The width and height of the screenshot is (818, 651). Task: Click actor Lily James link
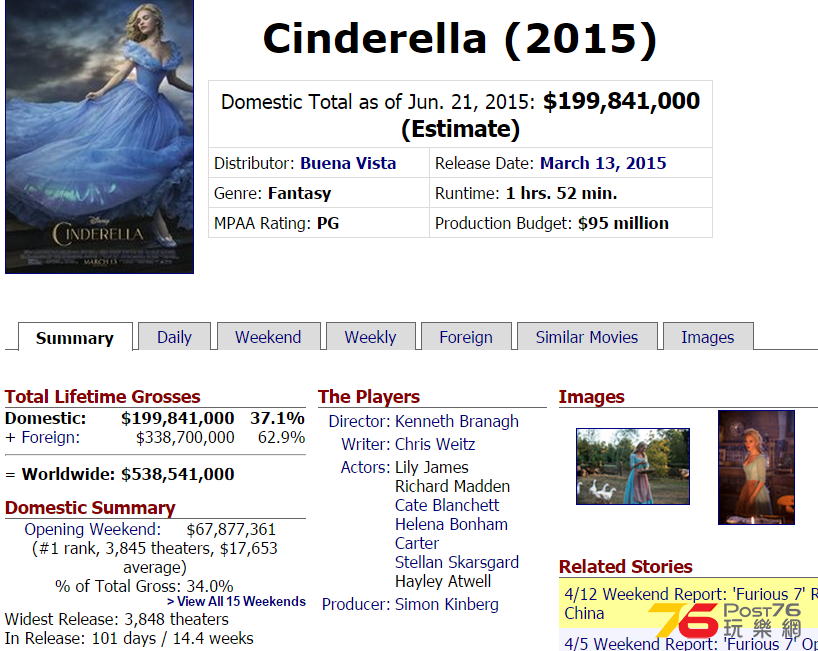click(432, 467)
